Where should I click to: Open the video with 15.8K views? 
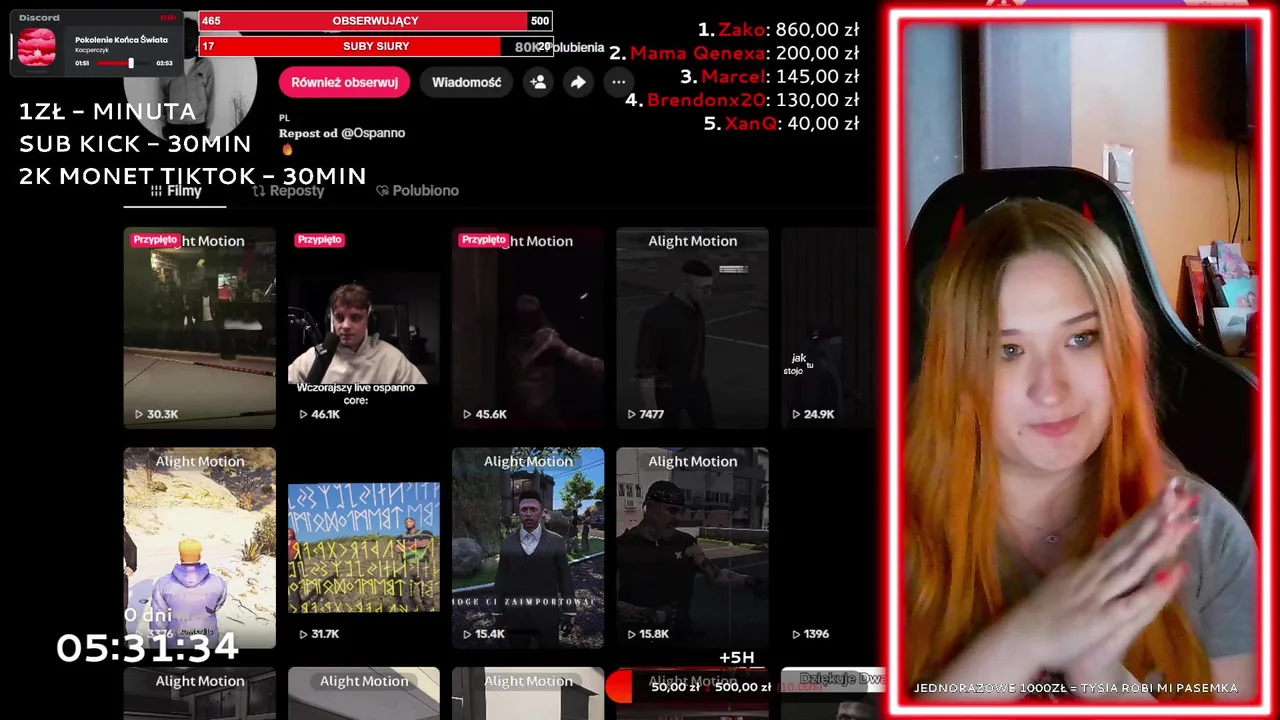692,548
